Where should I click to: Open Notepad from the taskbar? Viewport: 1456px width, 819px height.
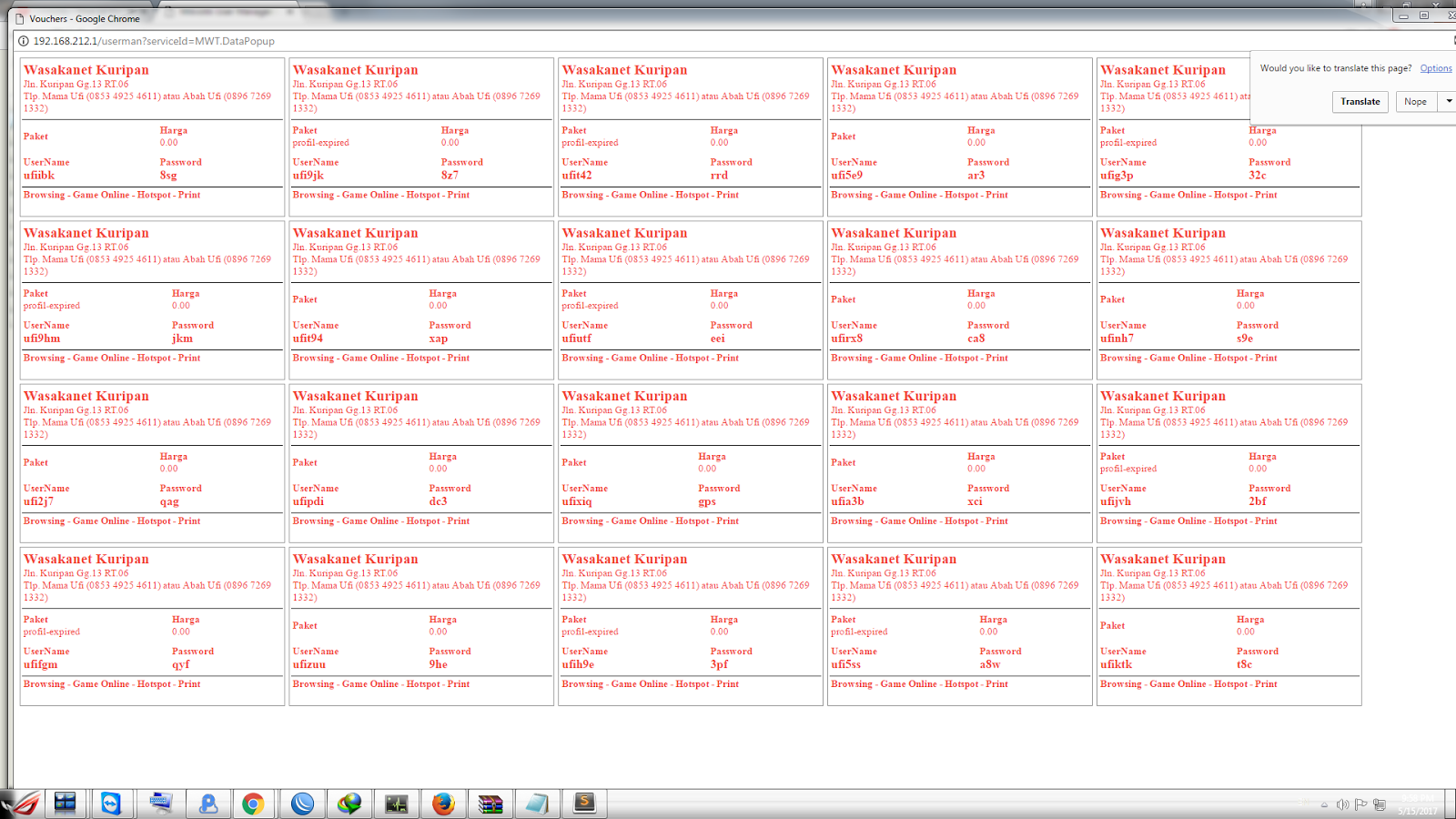pos(537,804)
